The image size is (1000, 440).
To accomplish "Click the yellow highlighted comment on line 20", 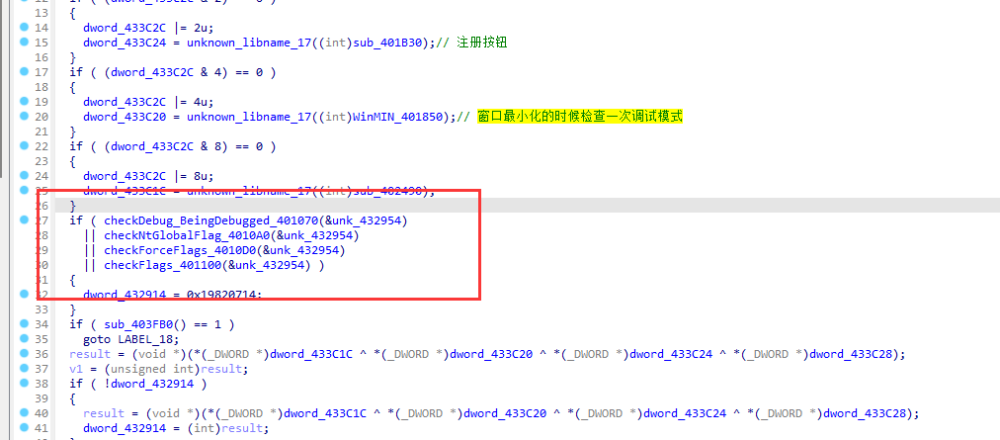I will click(x=579, y=117).
